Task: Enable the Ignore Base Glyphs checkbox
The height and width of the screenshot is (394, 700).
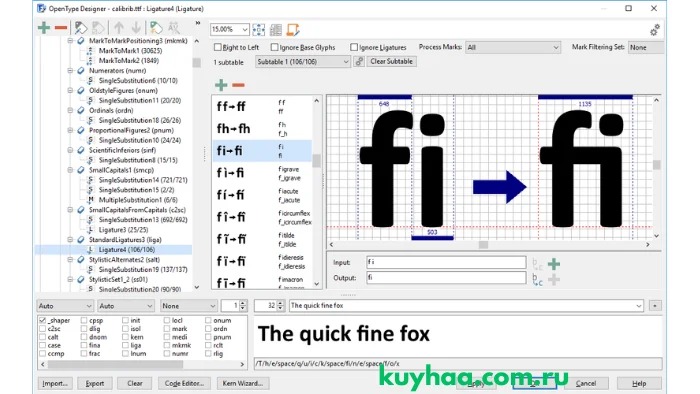Action: (275, 47)
